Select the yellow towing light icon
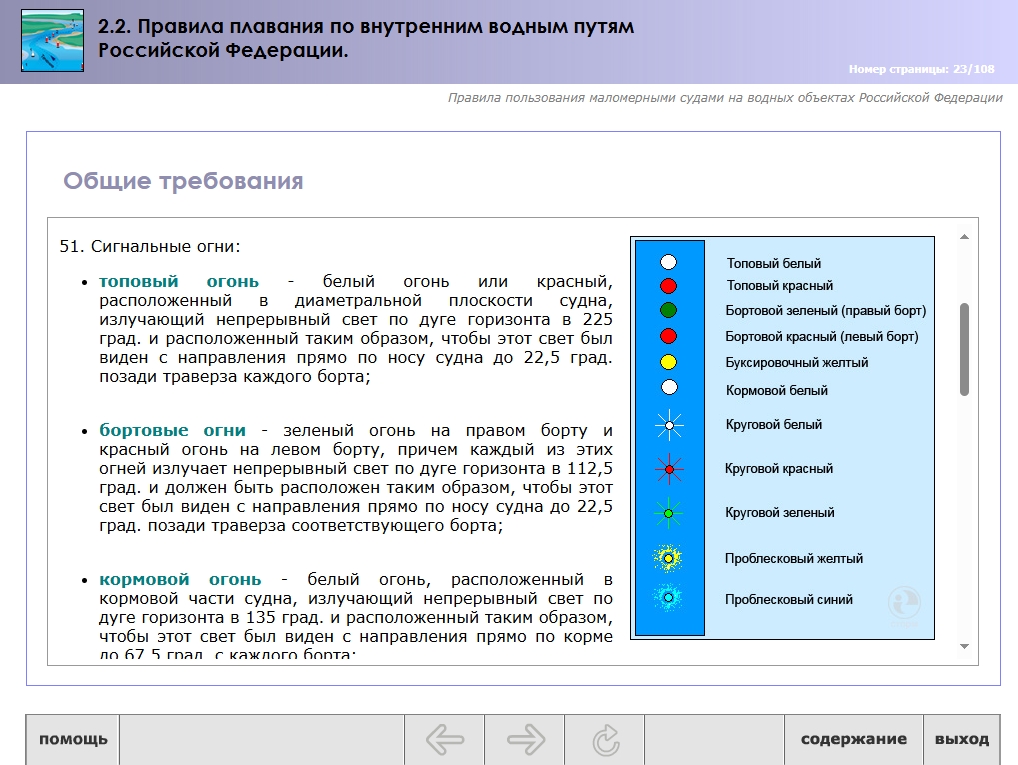The image size is (1018, 765). click(x=669, y=362)
